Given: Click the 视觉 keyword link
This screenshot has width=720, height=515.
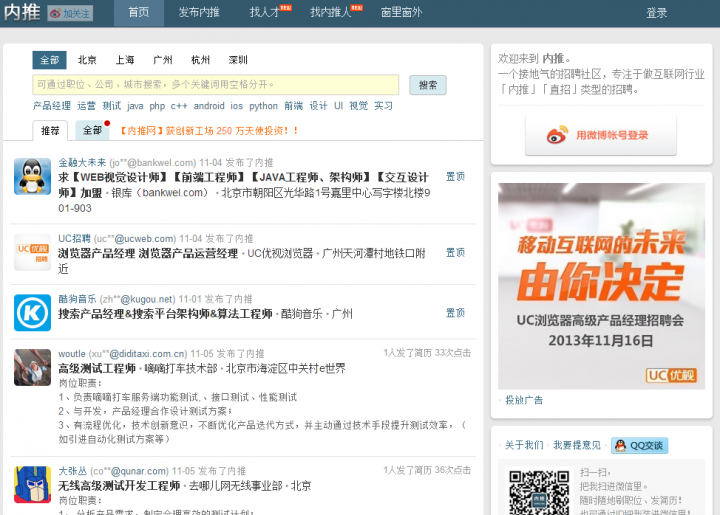Looking at the screenshot, I should pos(359,106).
